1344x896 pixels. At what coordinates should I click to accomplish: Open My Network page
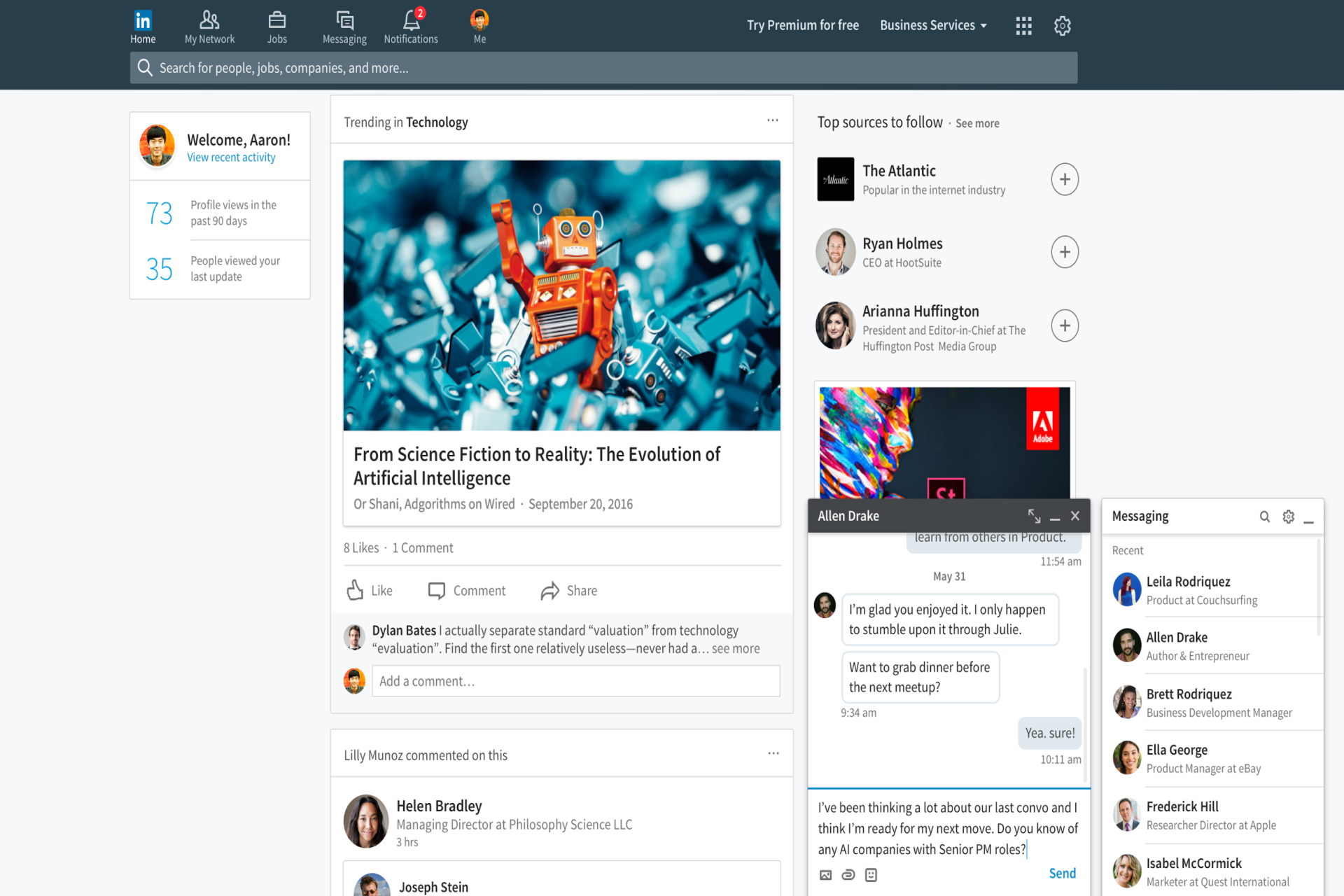point(209,27)
